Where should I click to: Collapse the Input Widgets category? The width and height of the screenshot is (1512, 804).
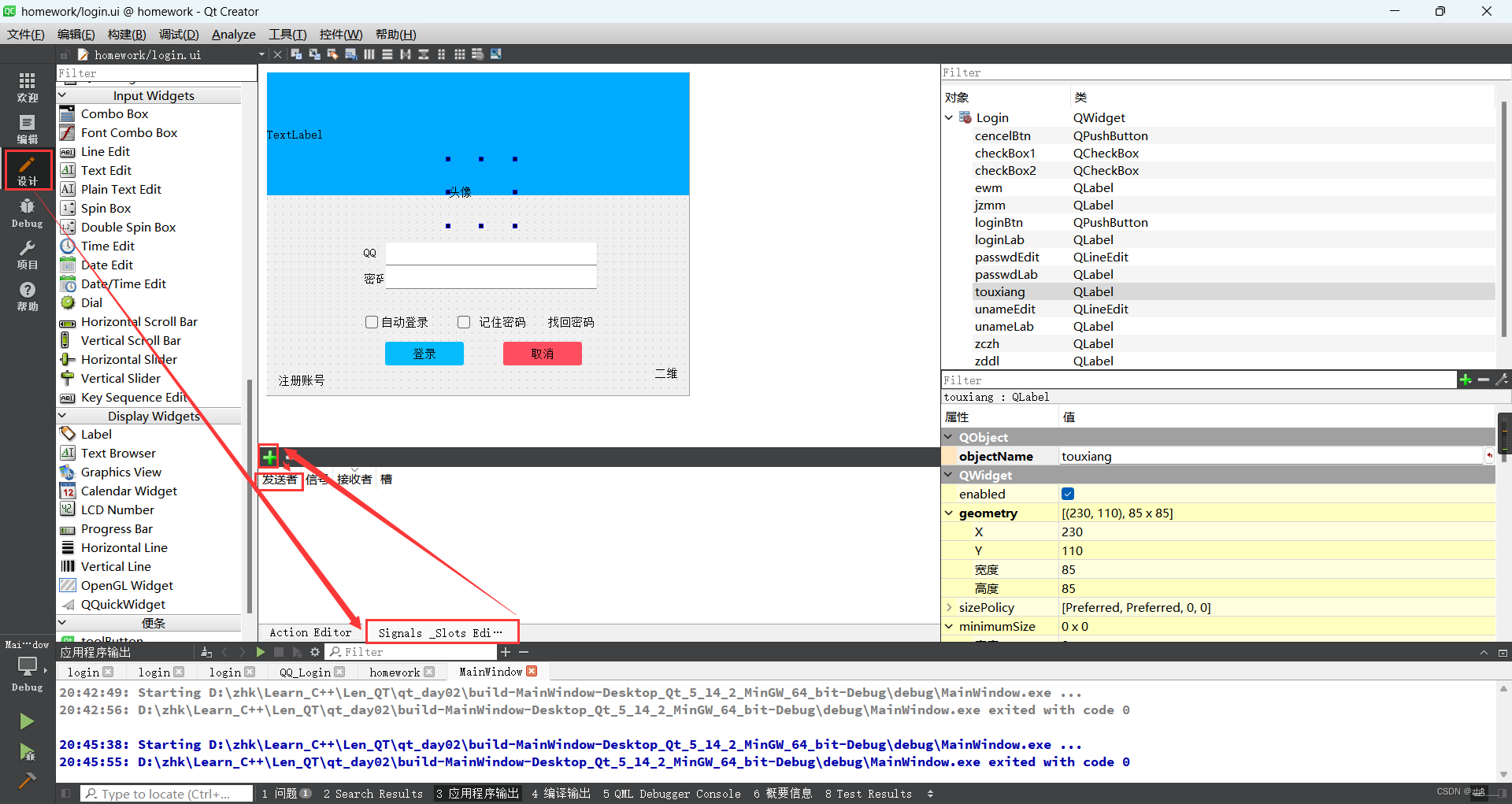coord(63,95)
